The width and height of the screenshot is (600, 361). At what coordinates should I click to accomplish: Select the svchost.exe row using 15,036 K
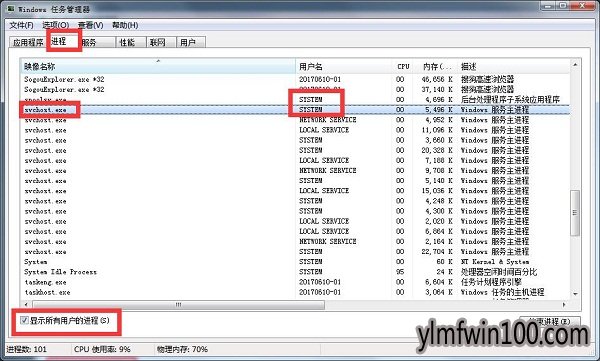click(295, 191)
